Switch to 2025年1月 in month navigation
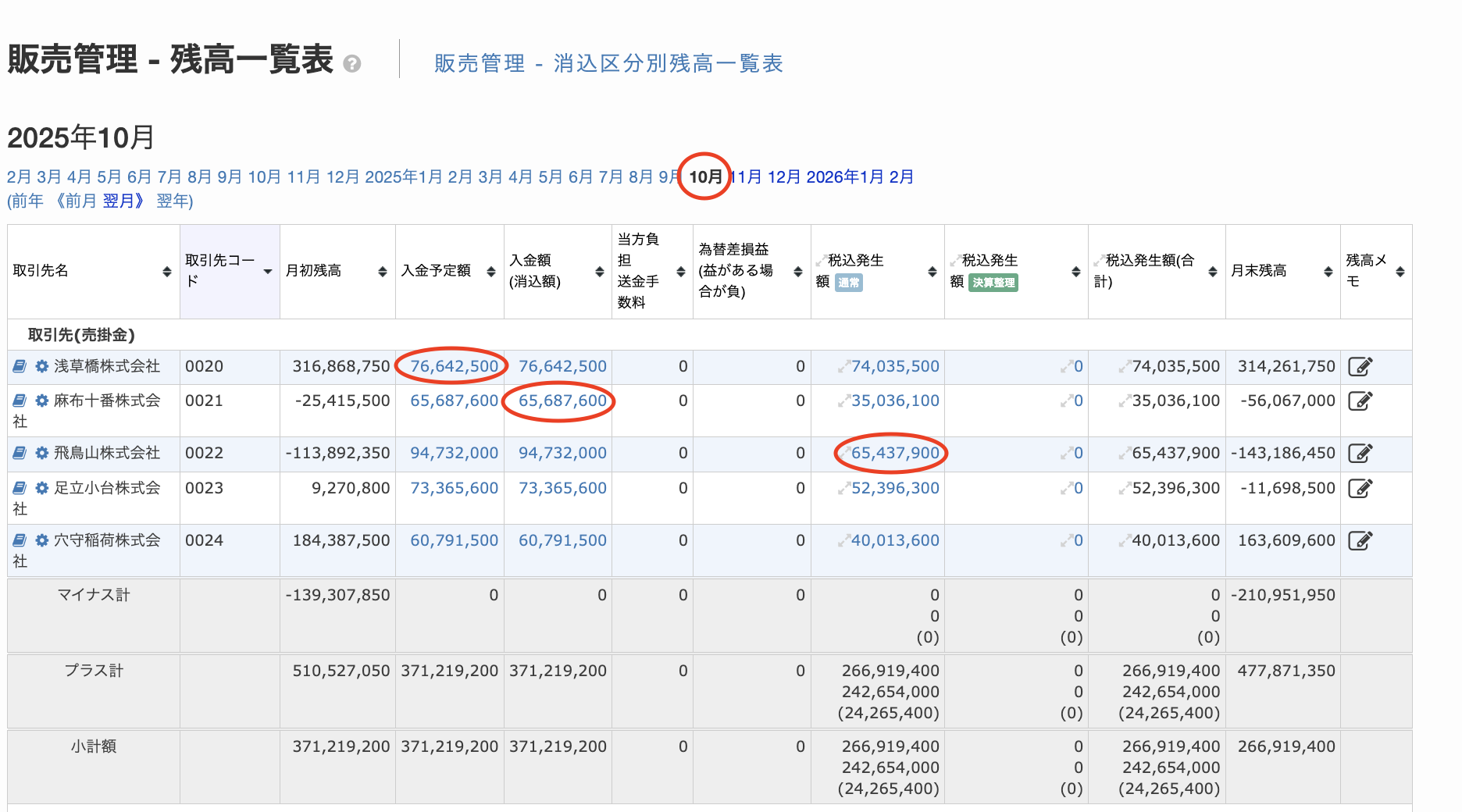This screenshot has height=812, width=1462. click(404, 177)
